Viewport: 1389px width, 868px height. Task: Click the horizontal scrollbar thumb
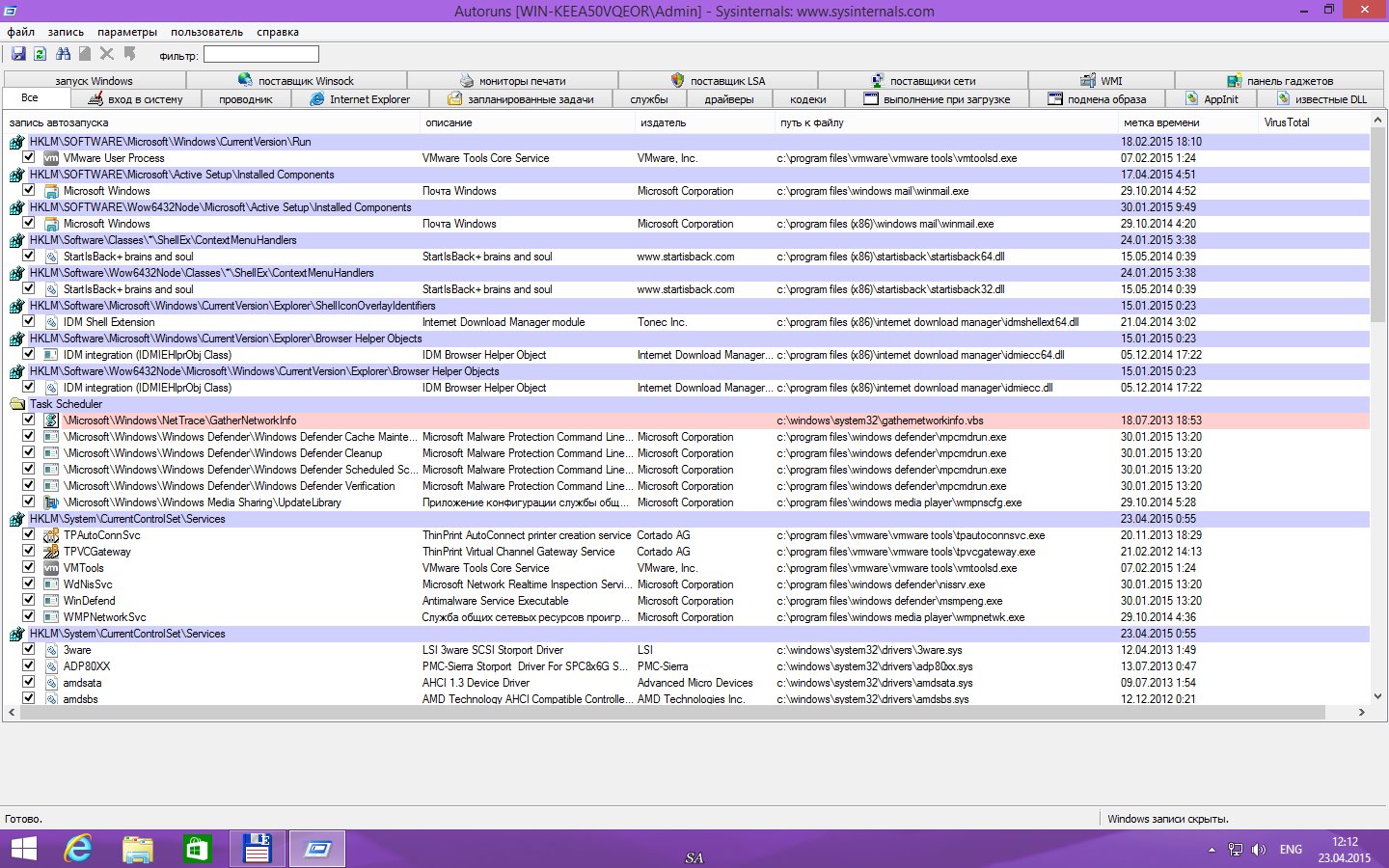[x=672, y=713]
